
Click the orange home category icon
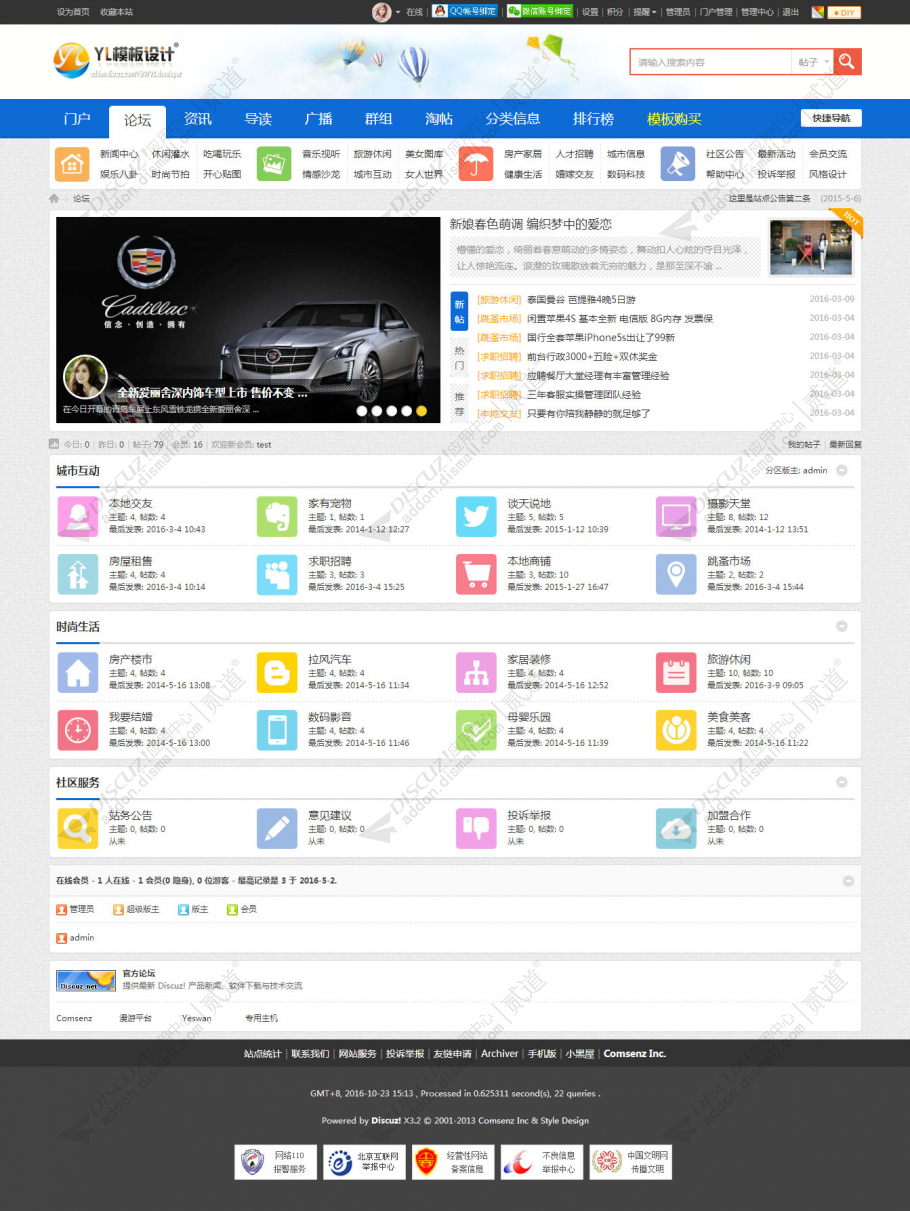click(71, 164)
